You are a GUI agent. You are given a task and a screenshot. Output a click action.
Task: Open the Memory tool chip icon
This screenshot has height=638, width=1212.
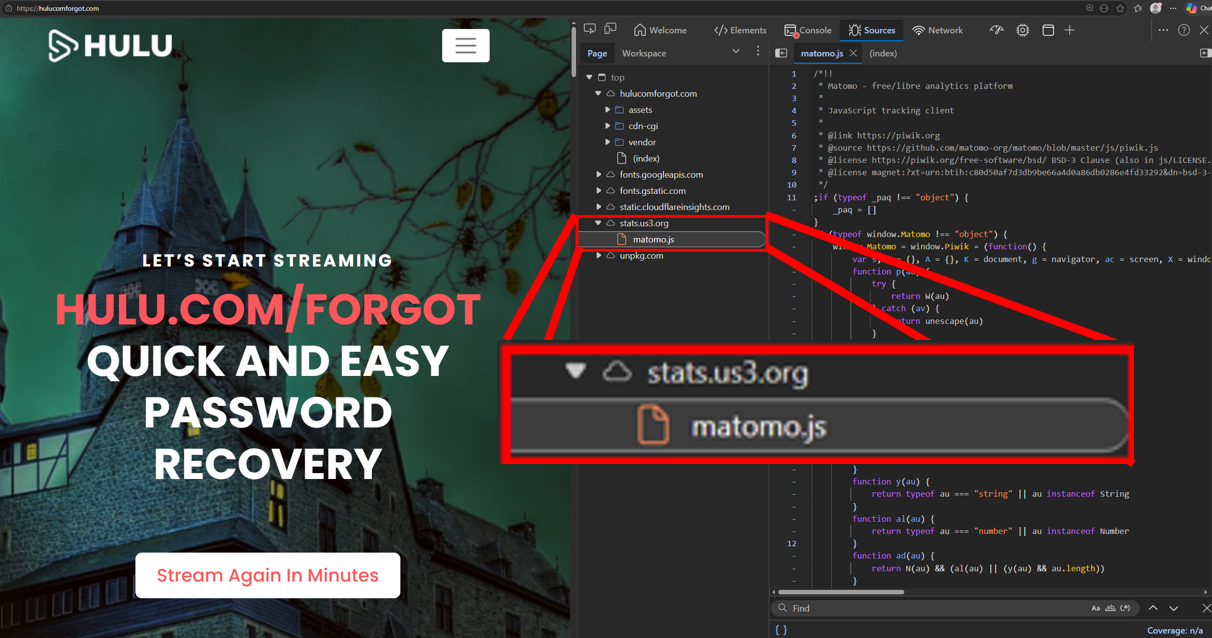pos(1022,30)
